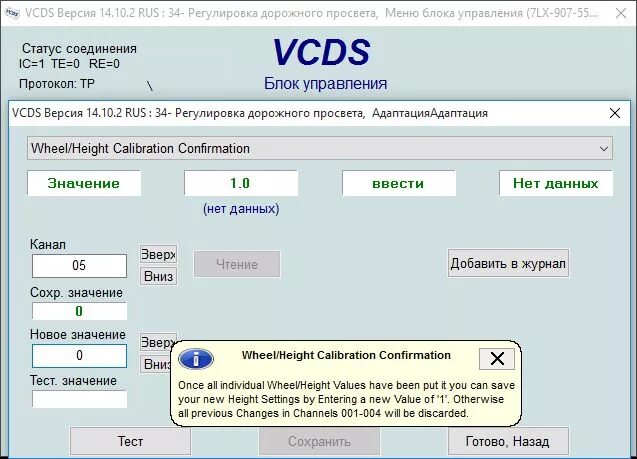637x459 pixels.
Task: Click the large VCDS logo text
Action: click(321, 52)
